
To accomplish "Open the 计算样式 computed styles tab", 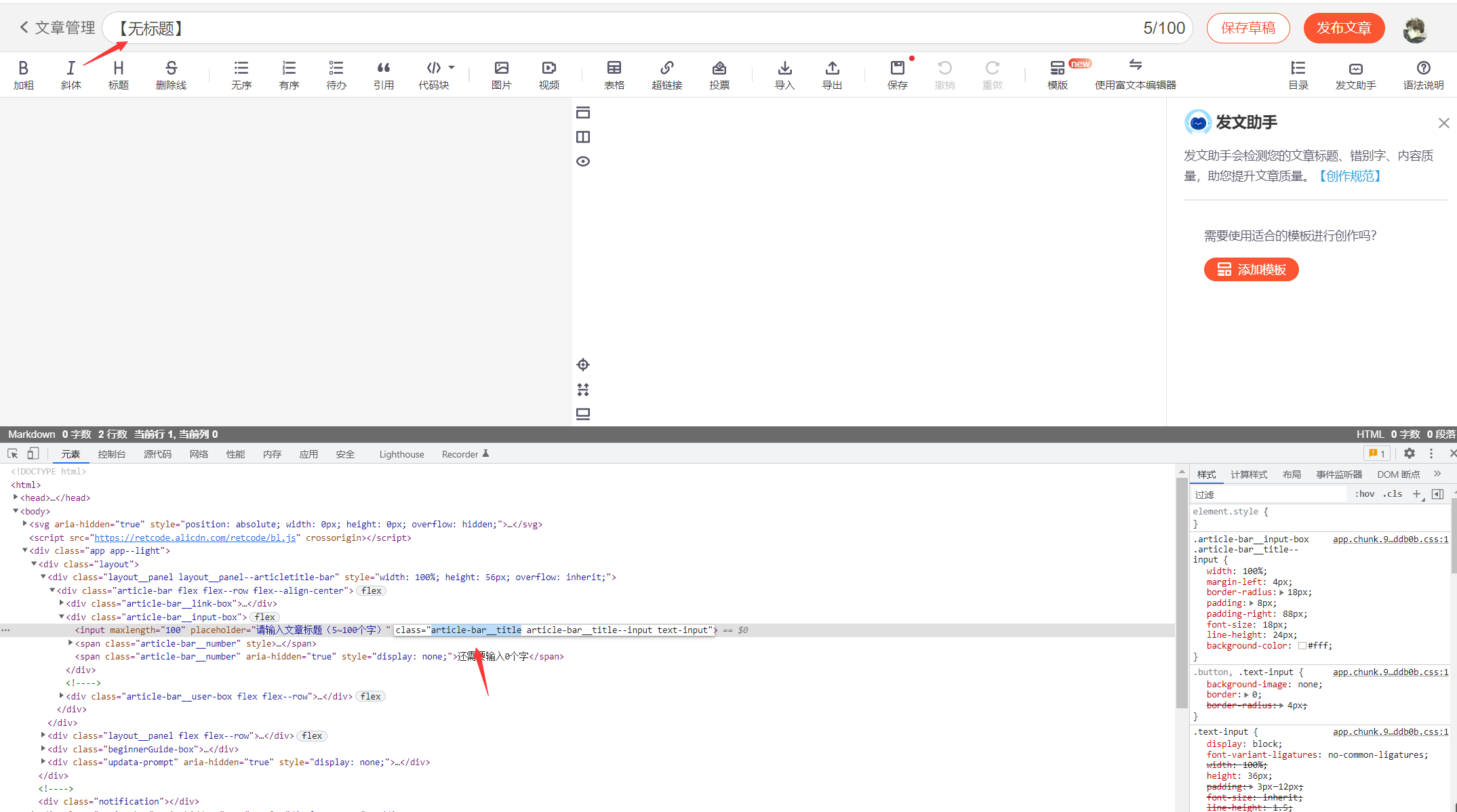I will coord(1248,474).
